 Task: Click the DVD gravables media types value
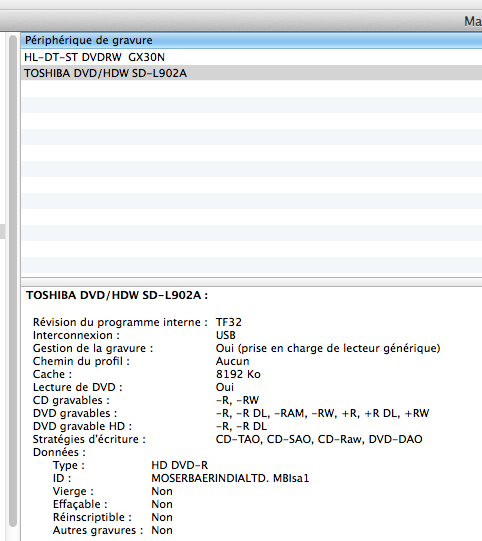[x=322, y=413]
